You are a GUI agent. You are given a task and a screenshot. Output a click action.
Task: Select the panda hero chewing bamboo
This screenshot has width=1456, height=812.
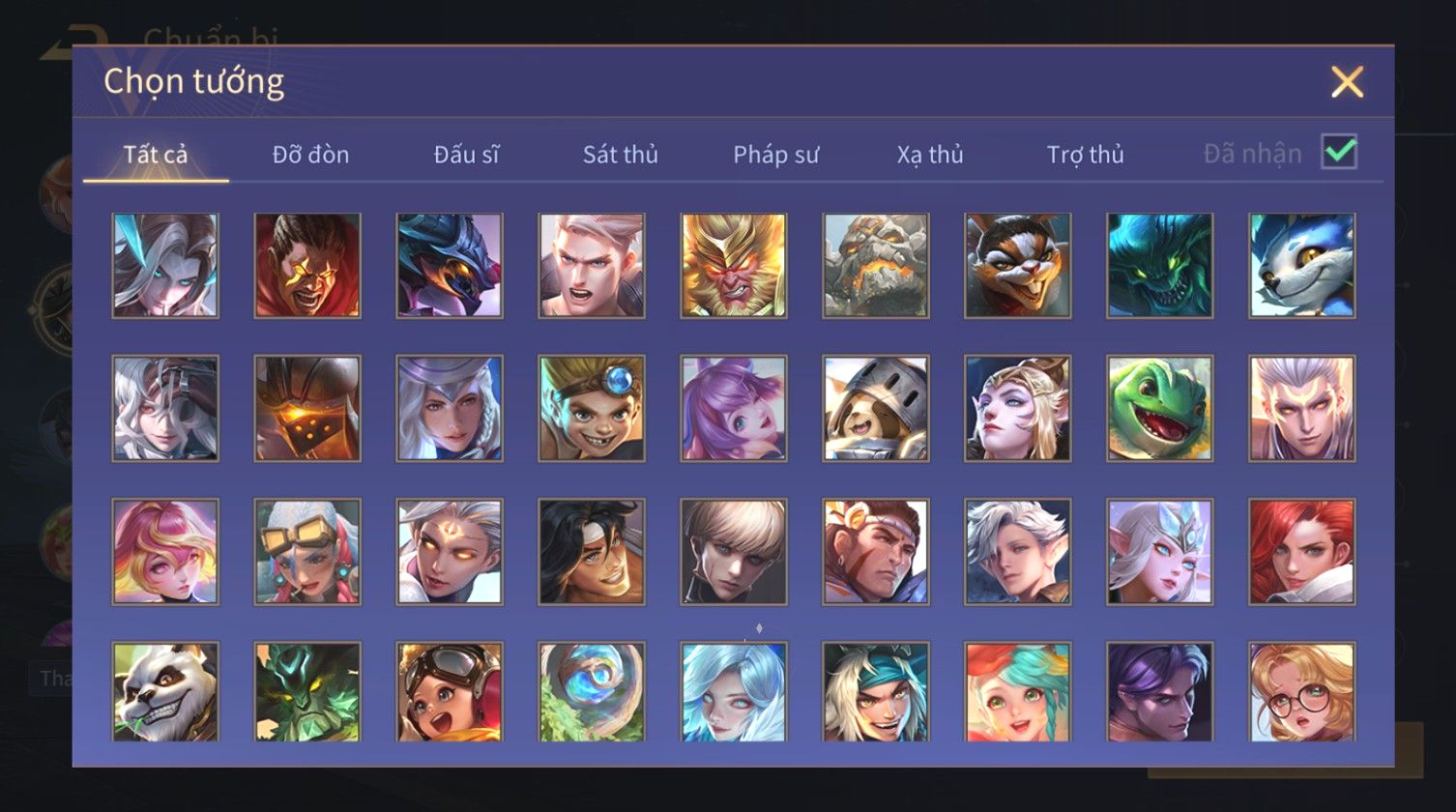(165, 692)
